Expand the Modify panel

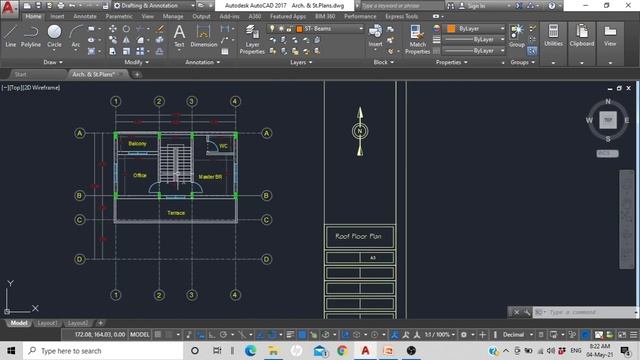[137, 62]
